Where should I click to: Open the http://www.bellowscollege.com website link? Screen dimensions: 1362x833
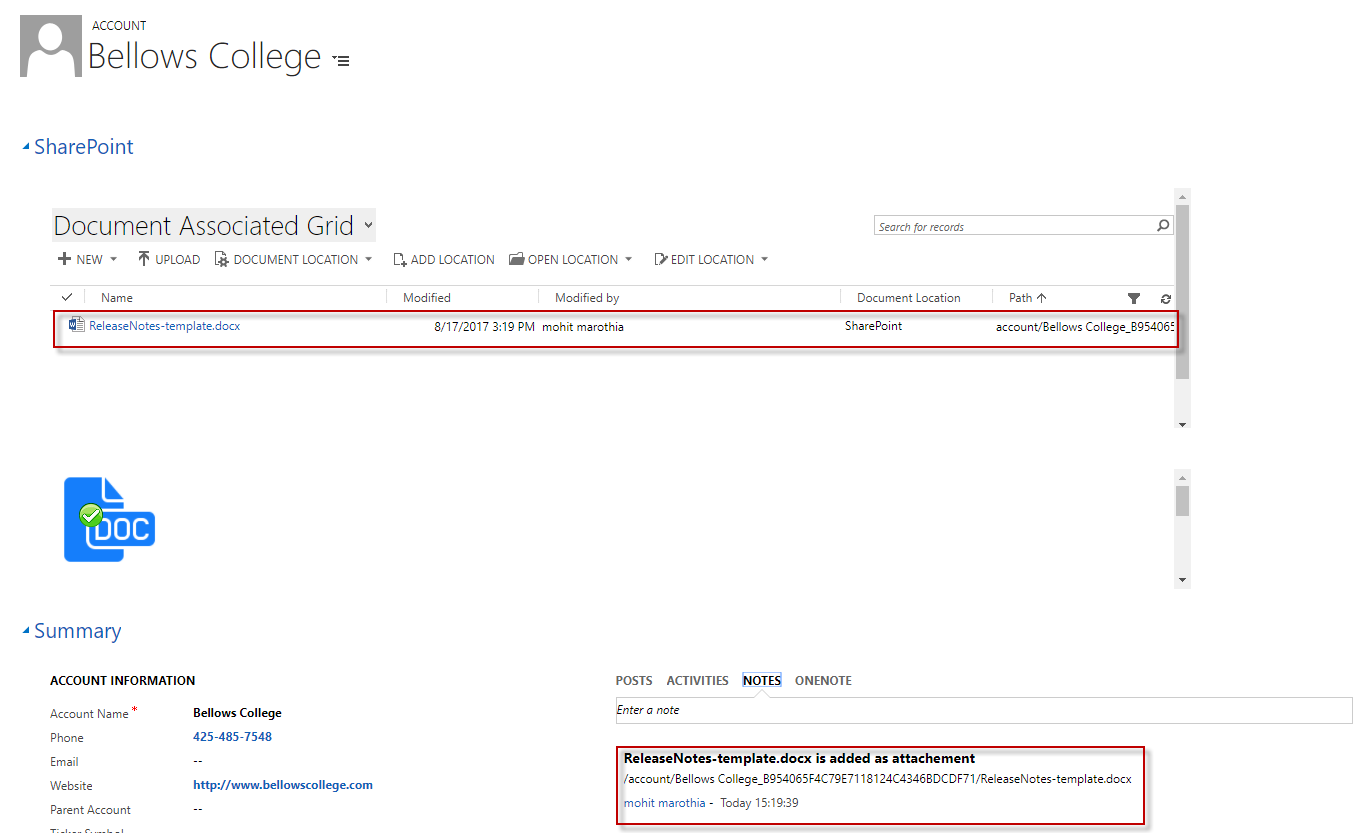(x=283, y=785)
